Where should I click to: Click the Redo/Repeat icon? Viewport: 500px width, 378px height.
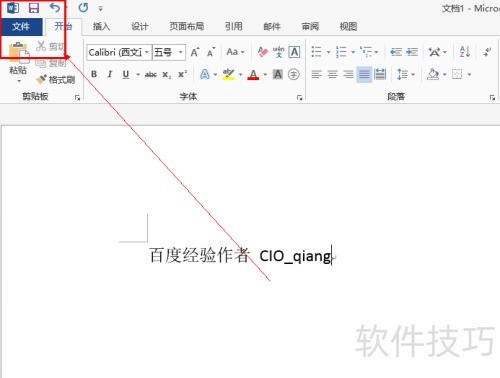click(83, 8)
